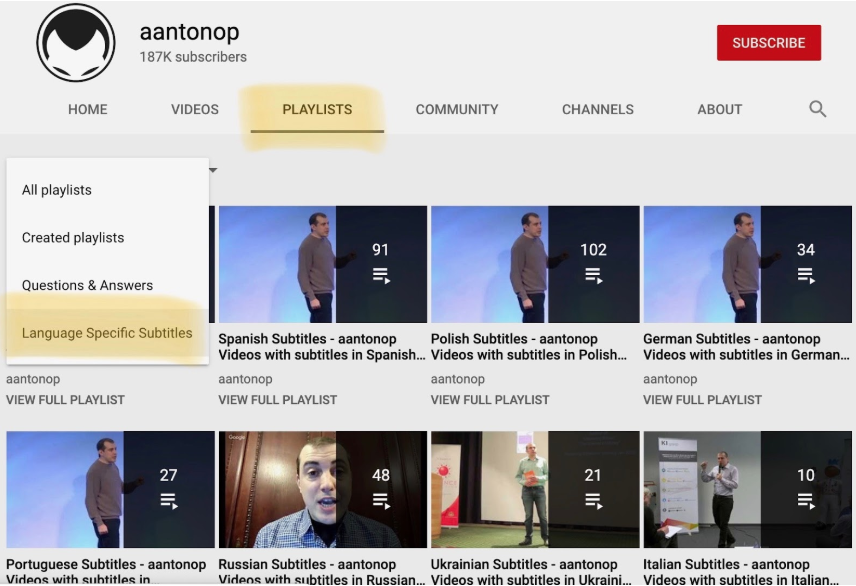Click aantonop author under Polish Subtitles
856x586 pixels.
(x=457, y=379)
